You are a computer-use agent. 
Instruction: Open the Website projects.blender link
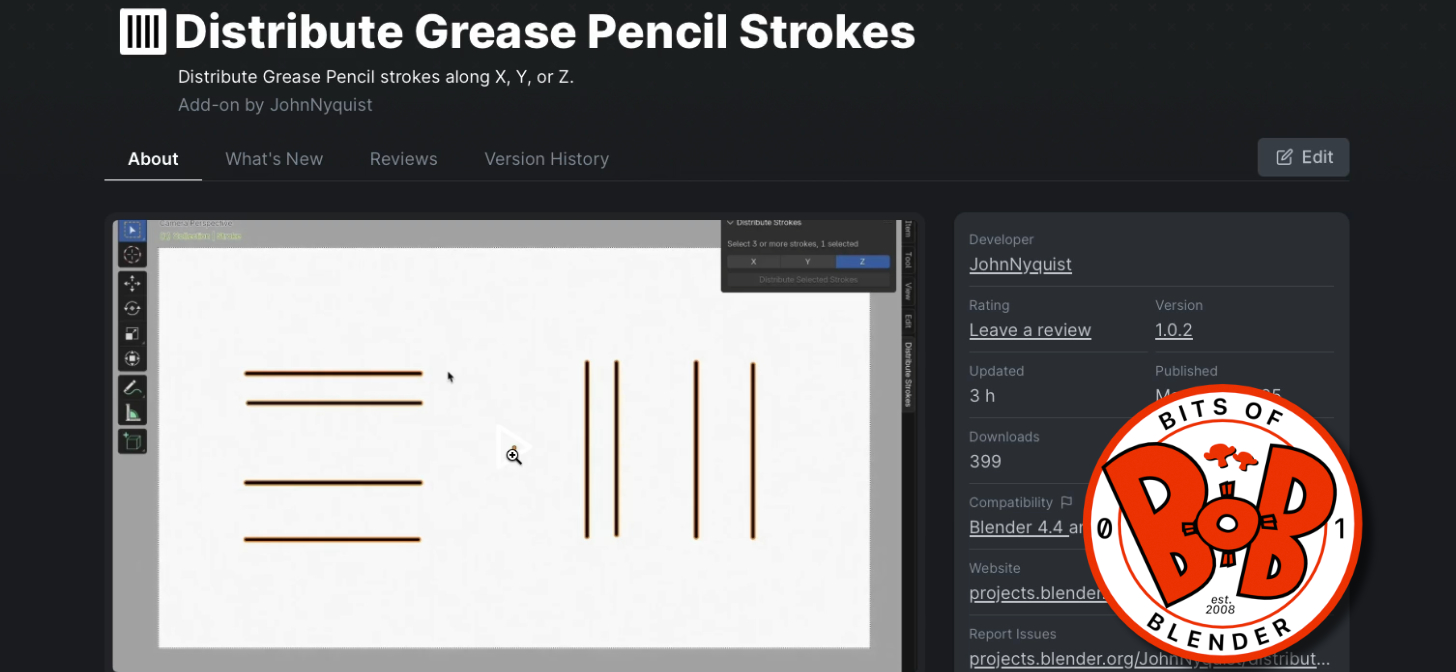point(1038,593)
